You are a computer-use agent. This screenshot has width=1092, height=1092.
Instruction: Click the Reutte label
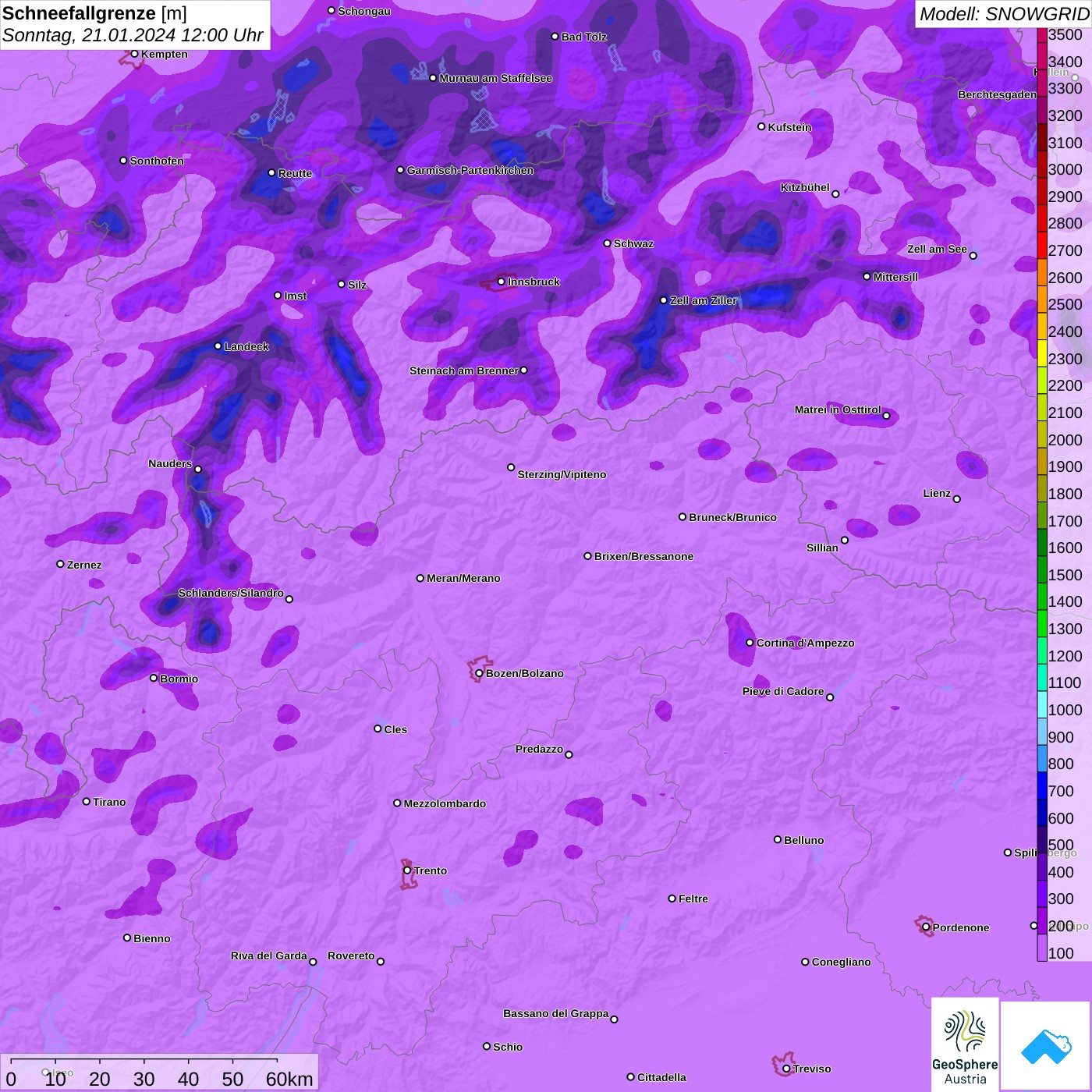(295, 173)
